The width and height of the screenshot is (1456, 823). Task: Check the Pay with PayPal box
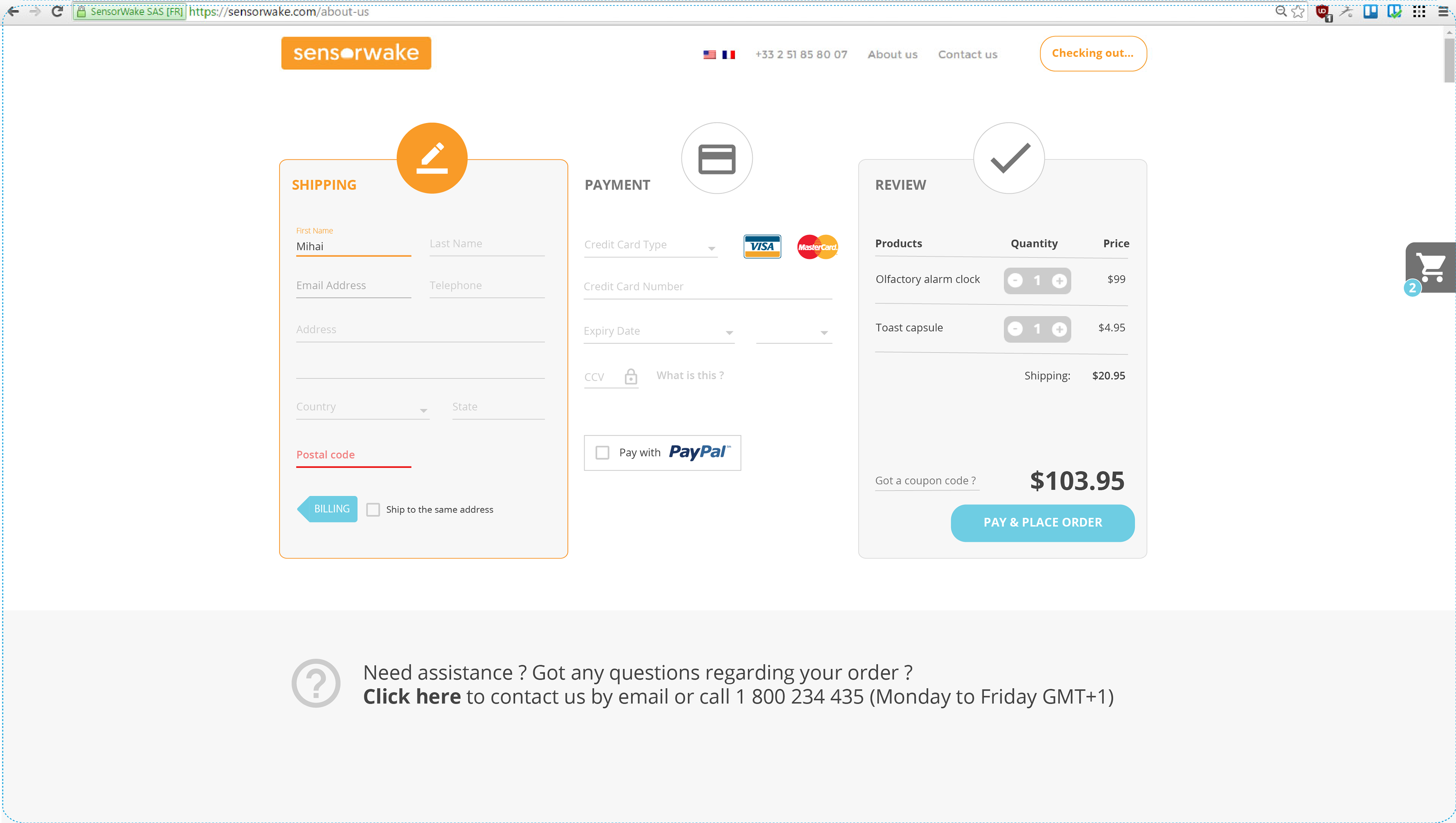[602, 453]
